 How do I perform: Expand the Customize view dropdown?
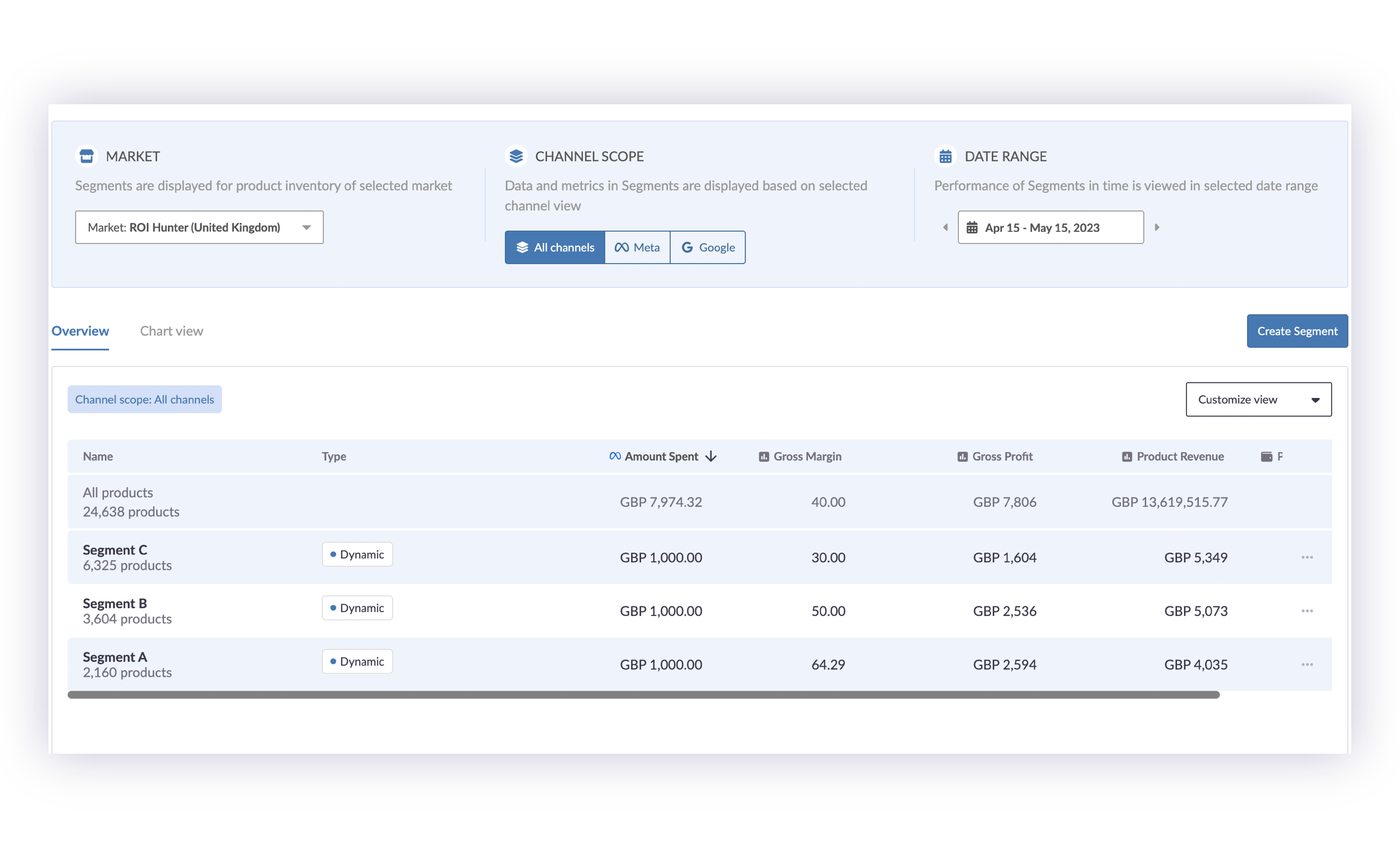click(x=1258, y=399)
